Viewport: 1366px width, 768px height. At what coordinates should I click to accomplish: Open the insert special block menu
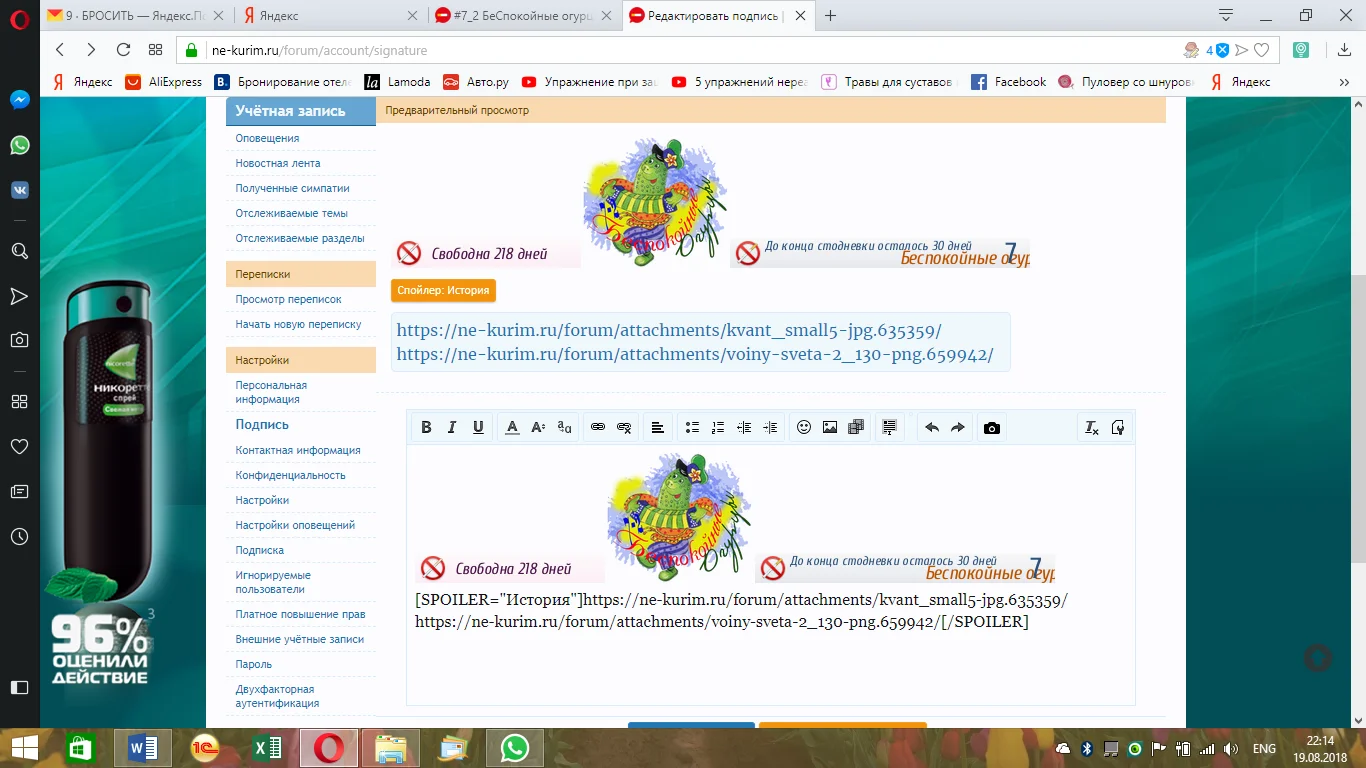(890, 428)
